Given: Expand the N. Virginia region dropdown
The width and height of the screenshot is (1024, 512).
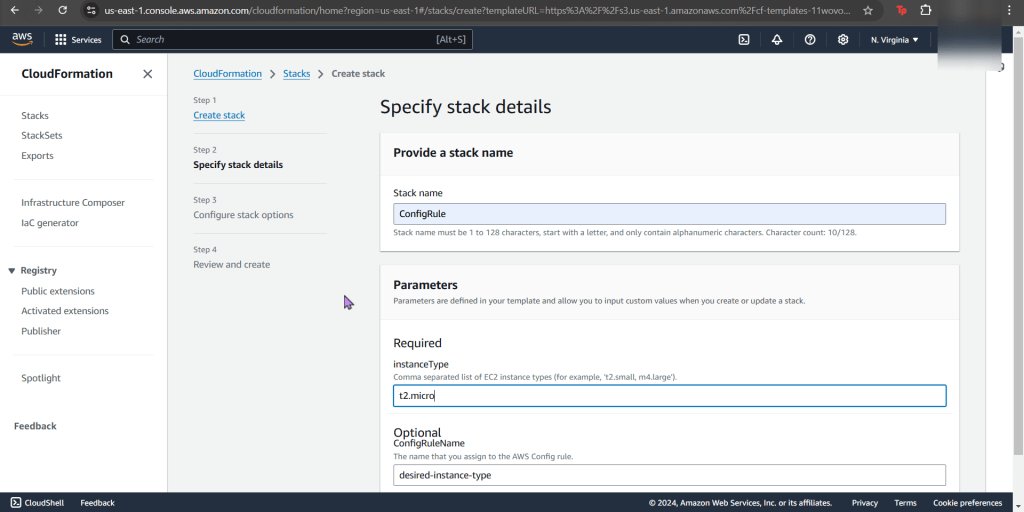Looking at the screenshot, I should pyautogui.click(x=894, y=40).
